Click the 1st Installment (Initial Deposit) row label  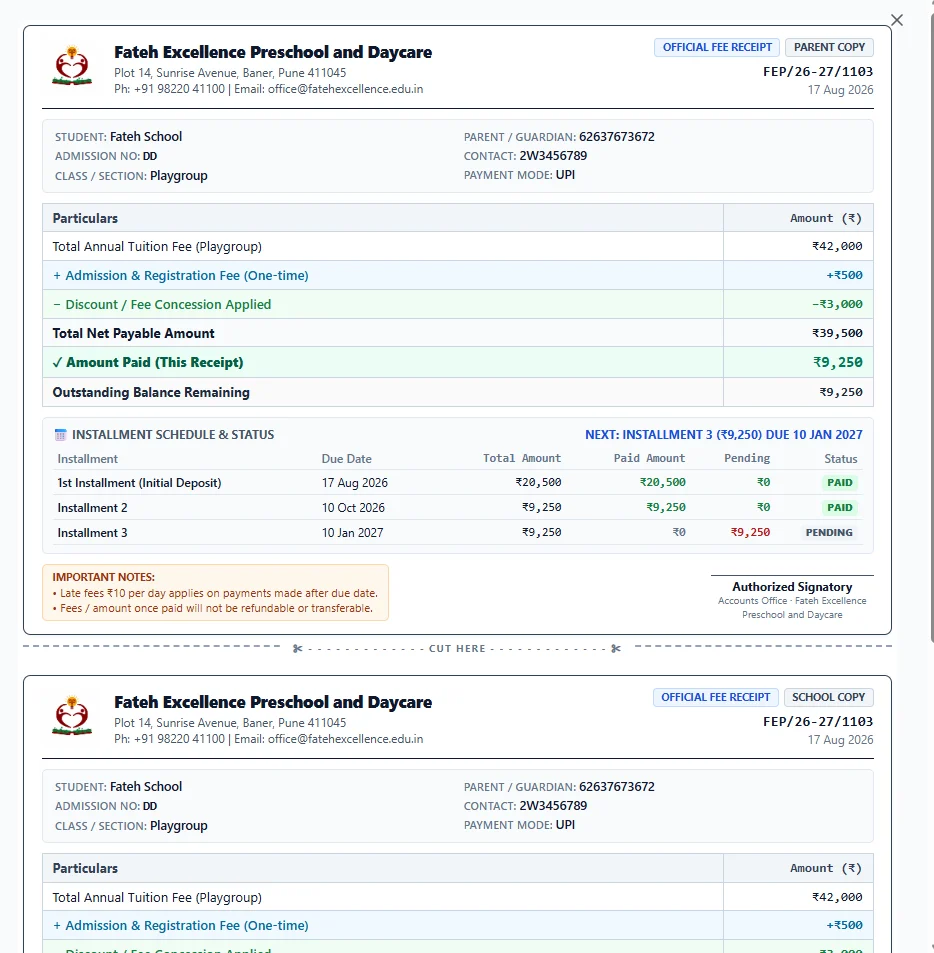click(x=139, y=483)
